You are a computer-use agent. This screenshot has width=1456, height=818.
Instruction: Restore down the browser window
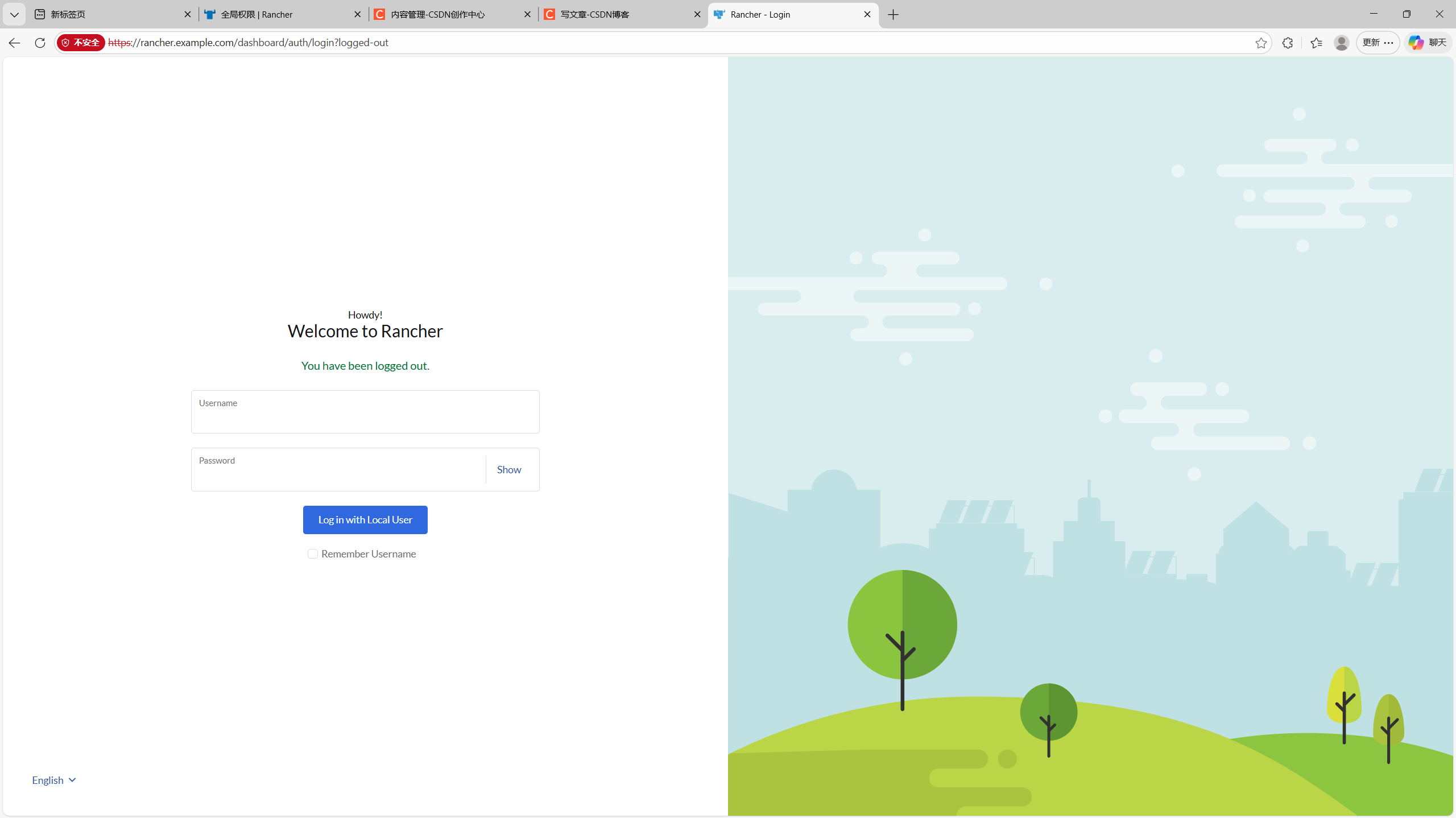[x=1407, y=14]
